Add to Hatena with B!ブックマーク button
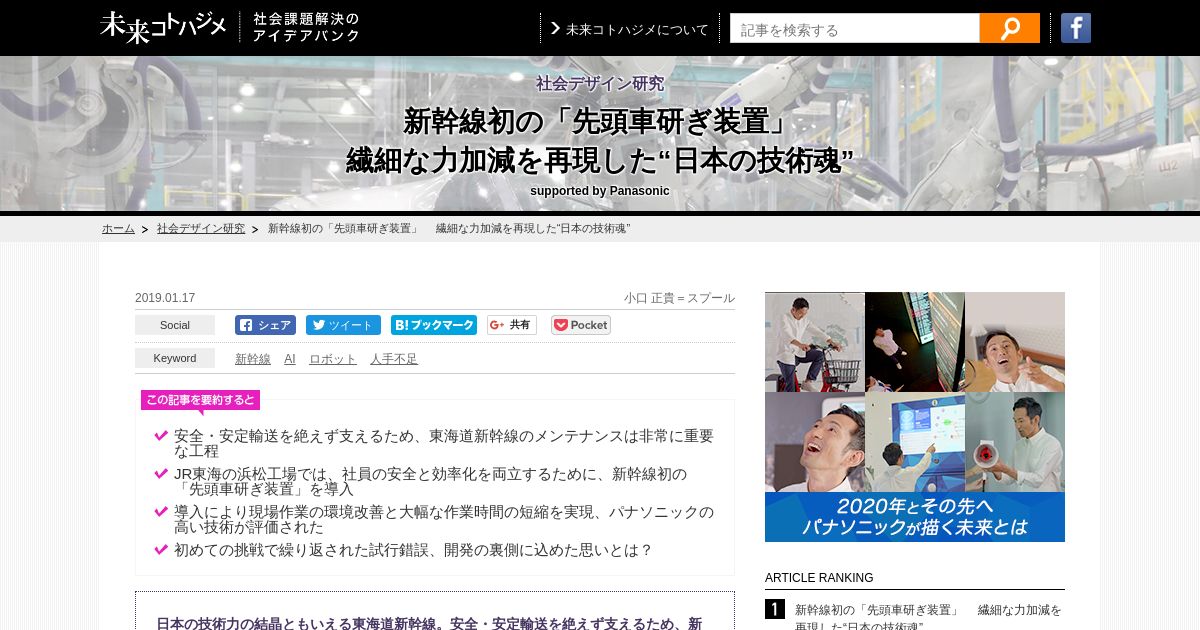1200x630 pixels. pos(434,325)
